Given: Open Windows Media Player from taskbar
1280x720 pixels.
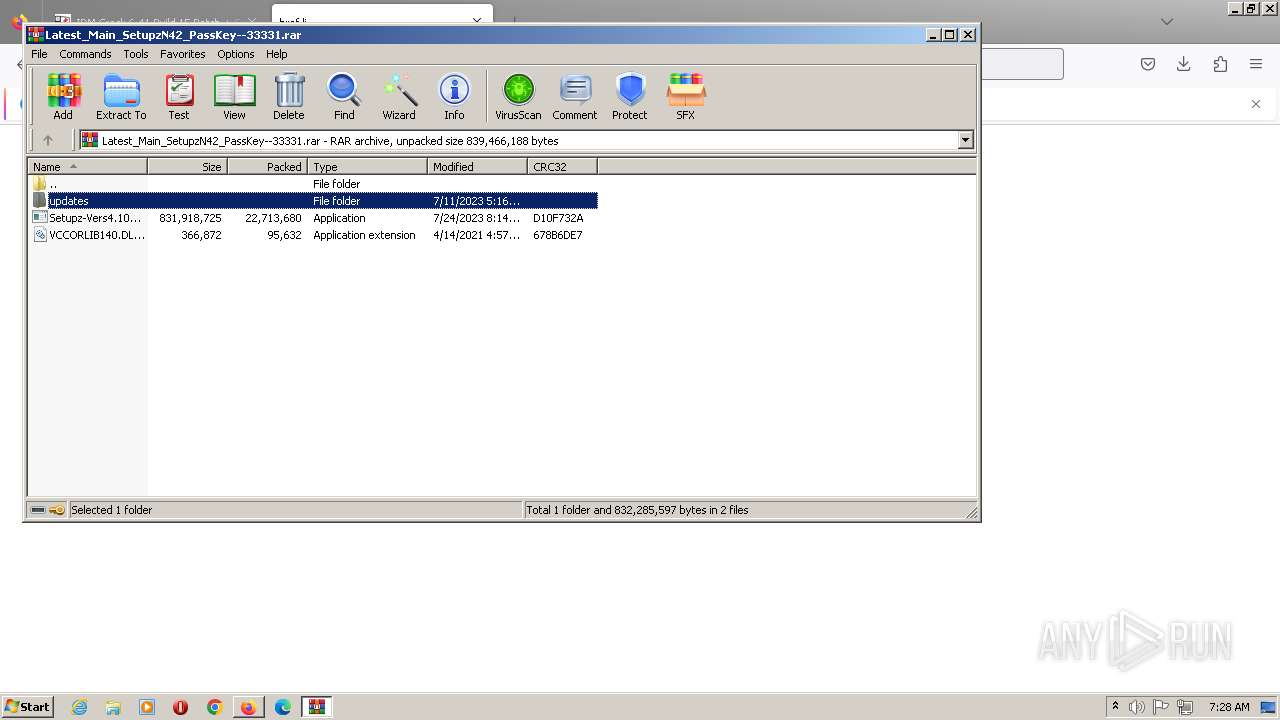Looking at the screenshot, I should tap(147, 707).
